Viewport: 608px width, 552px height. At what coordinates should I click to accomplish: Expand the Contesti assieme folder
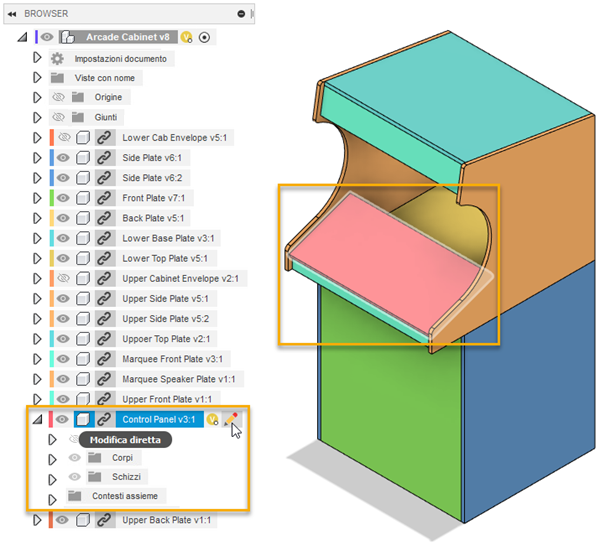click(52, 500)
